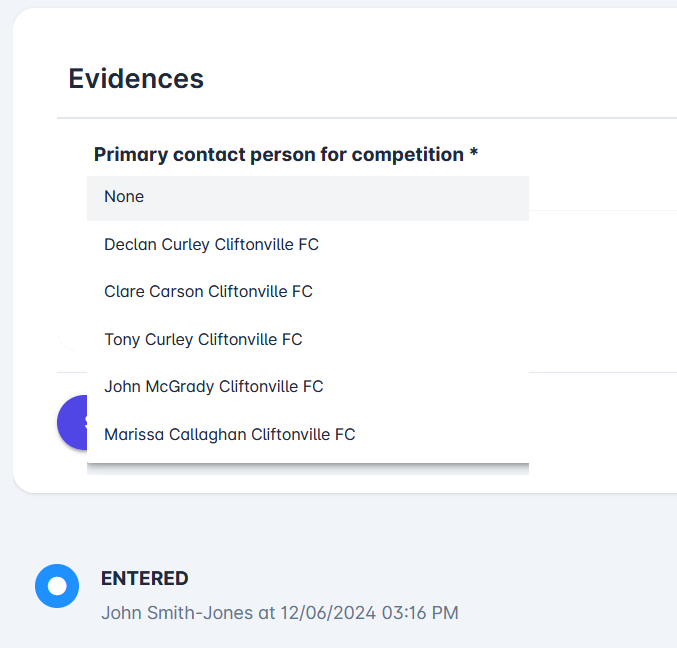Pick Clare Carson Cliftonville FC
Screen dimensions: 677x648
[x=208, y=292]
